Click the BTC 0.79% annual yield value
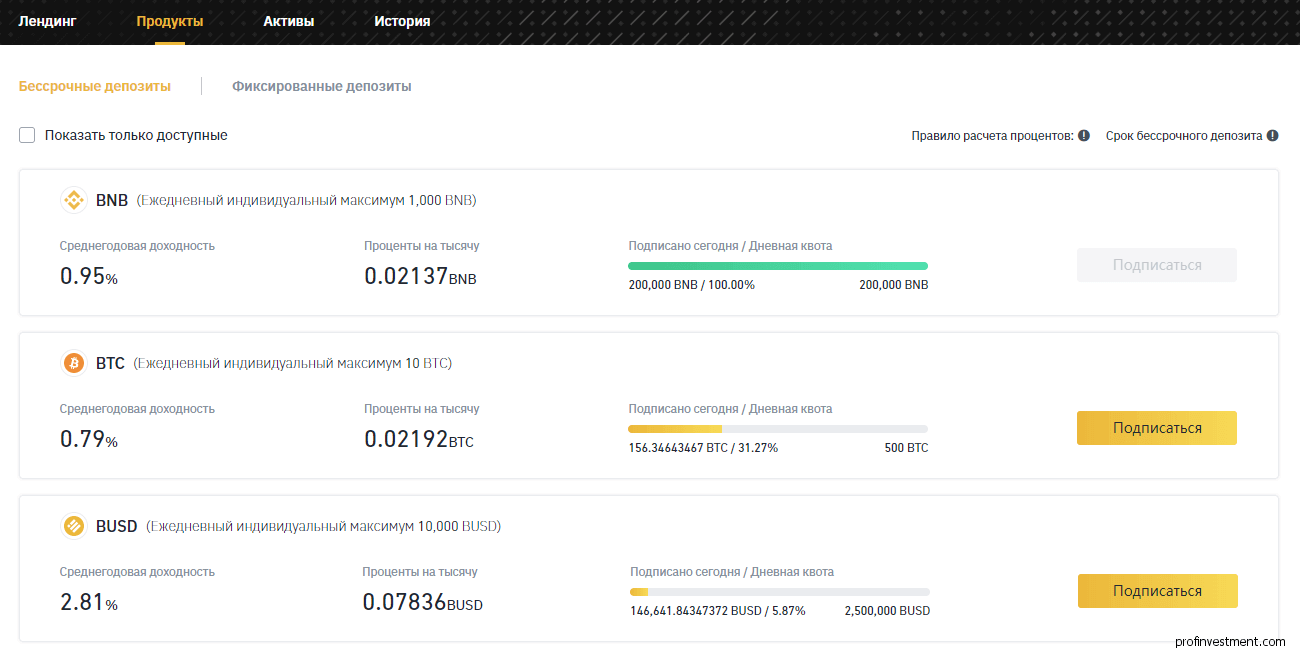The height and width of the screenshot is (663, 1300). tap(89, 439)
